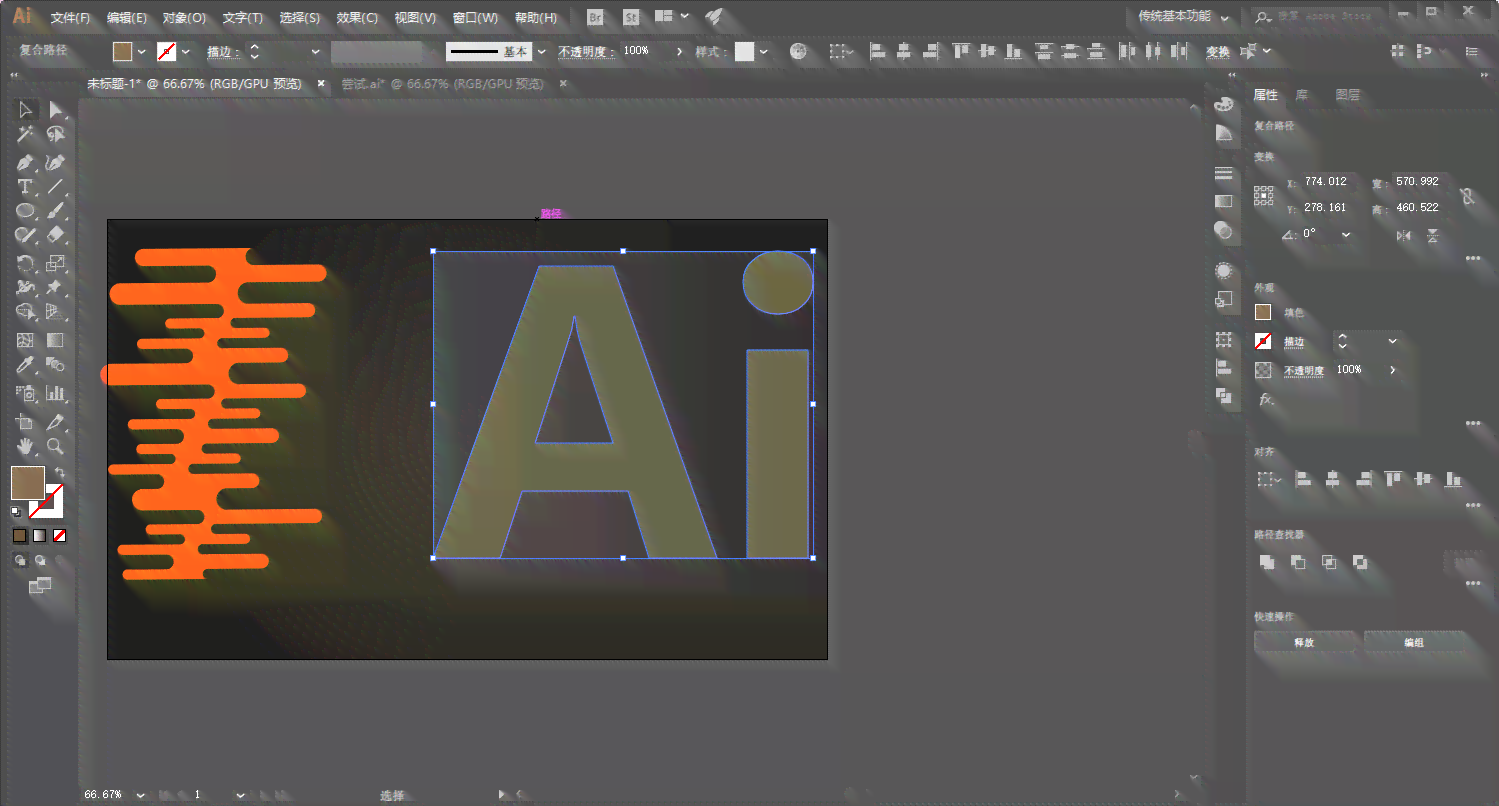
Task: Click the fill color swatch in toolbox
Action: [x=28, y=483]
